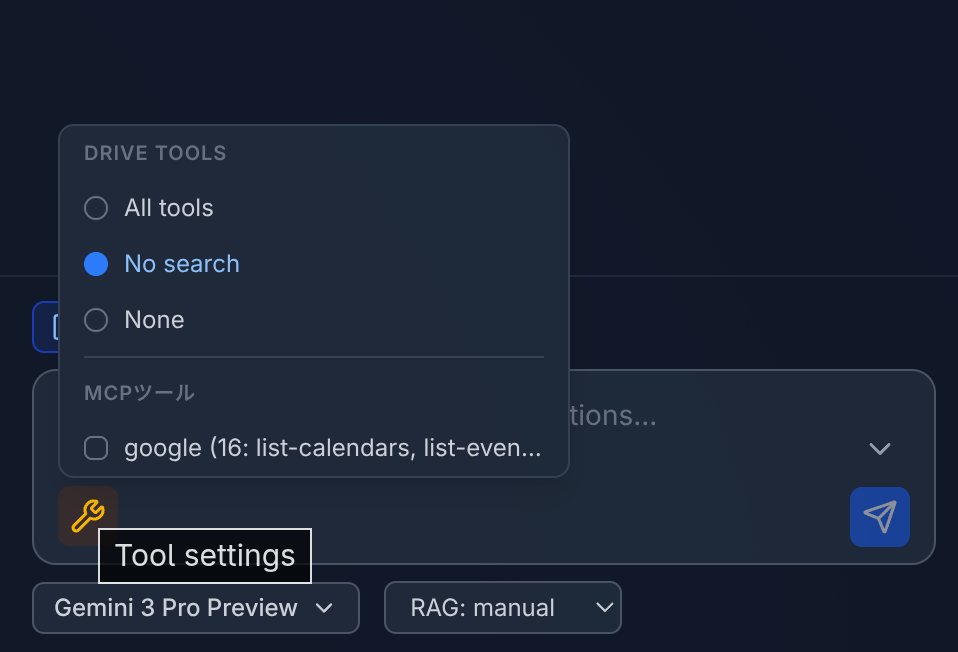The height and width of the screenshot is (652, 958).
Task: Enable the google MCP tools checkbox
Action: (96, 448)
